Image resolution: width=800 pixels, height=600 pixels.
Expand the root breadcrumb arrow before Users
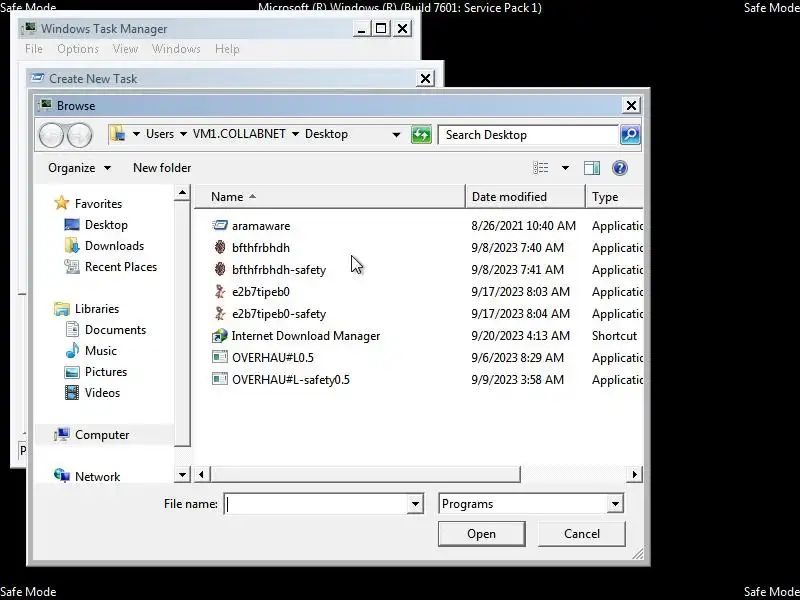tap(136, 134)
